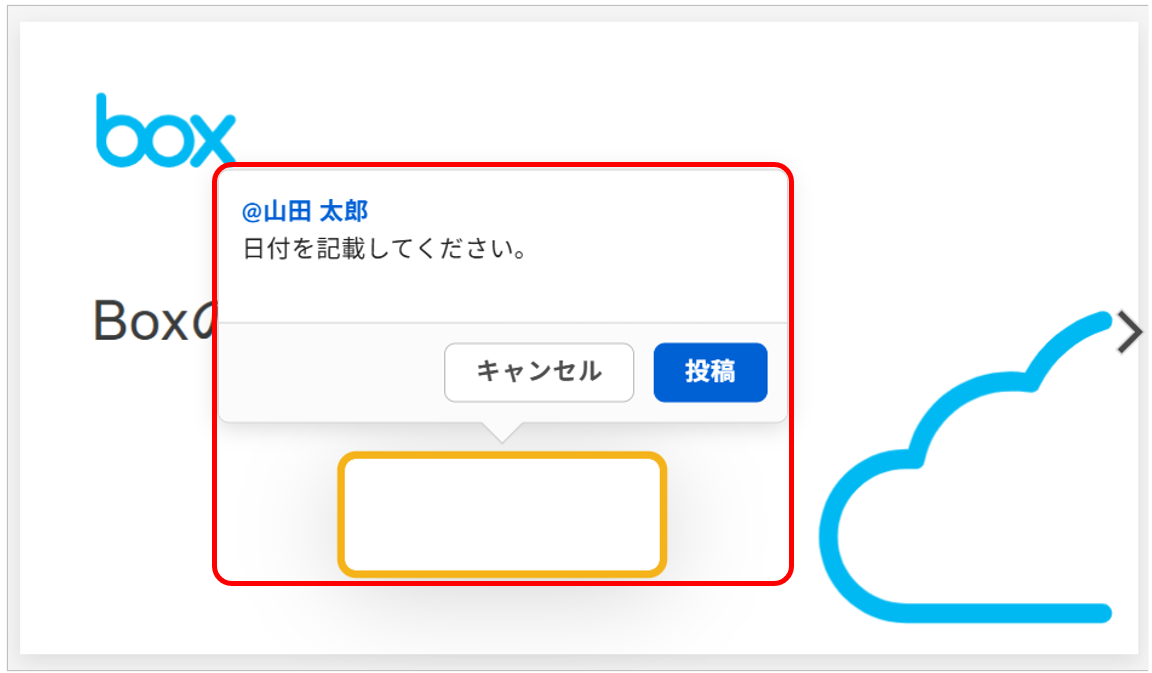Go to next page with right chevron
This screenshot has height=673, width=1152.
pos(1130,333)
